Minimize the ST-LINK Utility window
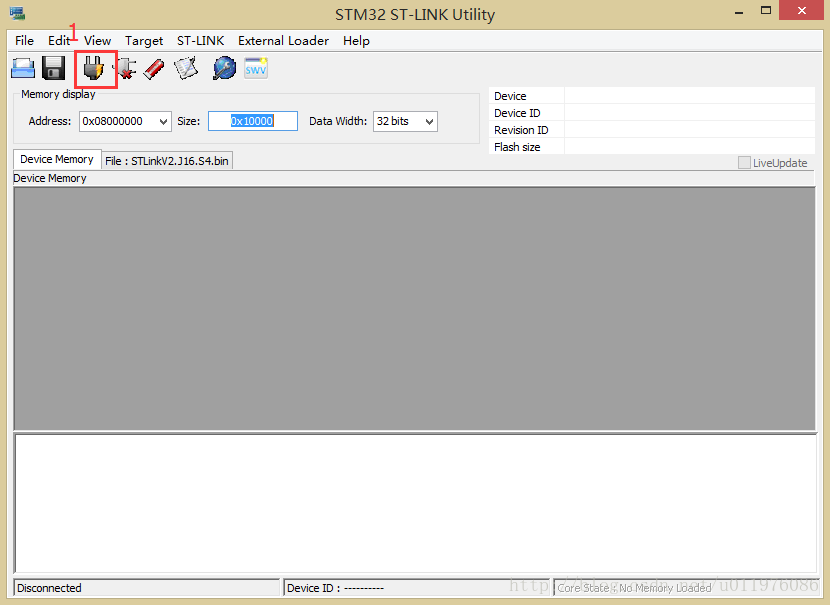 [739, 12]
